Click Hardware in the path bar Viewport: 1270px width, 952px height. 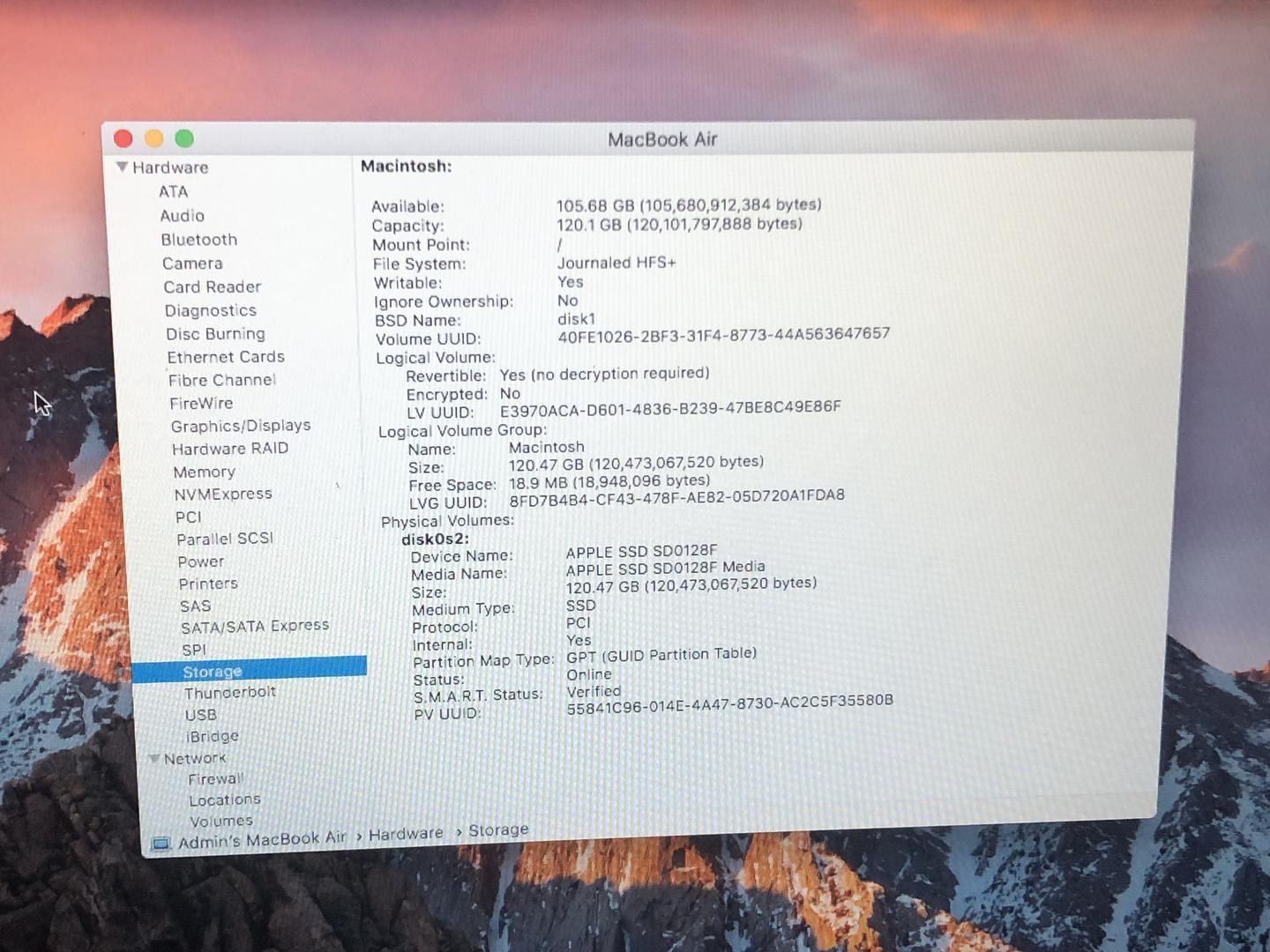pyautogui.click(x=406, y=834)
